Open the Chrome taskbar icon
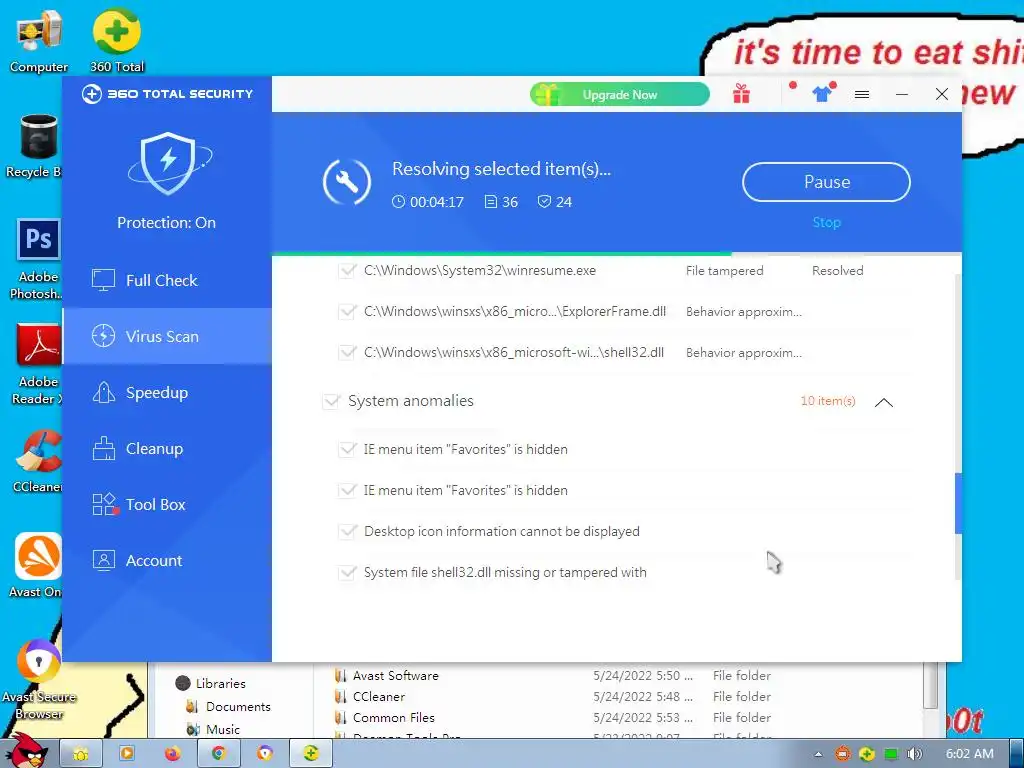 pos(218,754)
